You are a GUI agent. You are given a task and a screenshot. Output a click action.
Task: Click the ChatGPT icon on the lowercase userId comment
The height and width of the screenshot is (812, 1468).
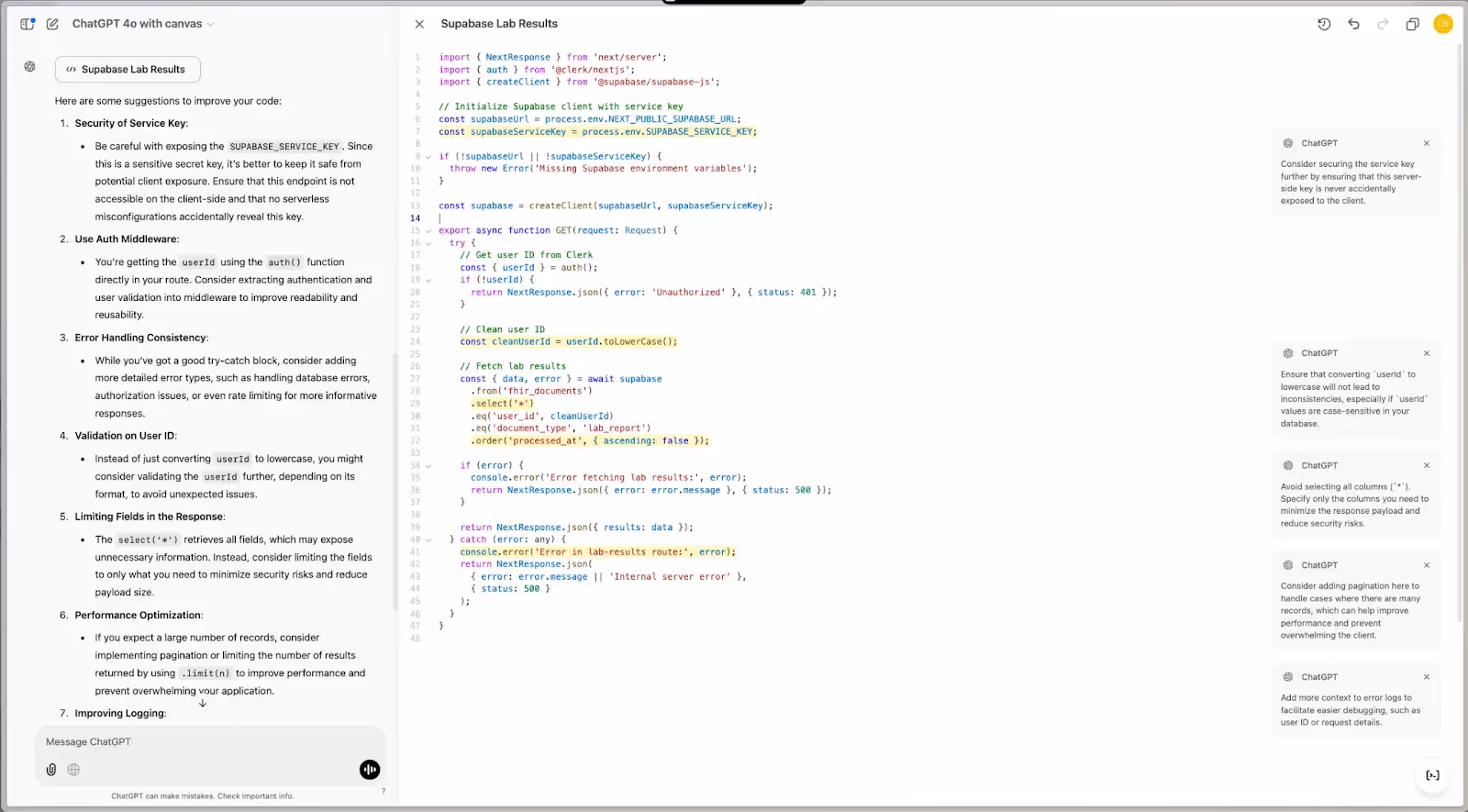coord(1288,353)
